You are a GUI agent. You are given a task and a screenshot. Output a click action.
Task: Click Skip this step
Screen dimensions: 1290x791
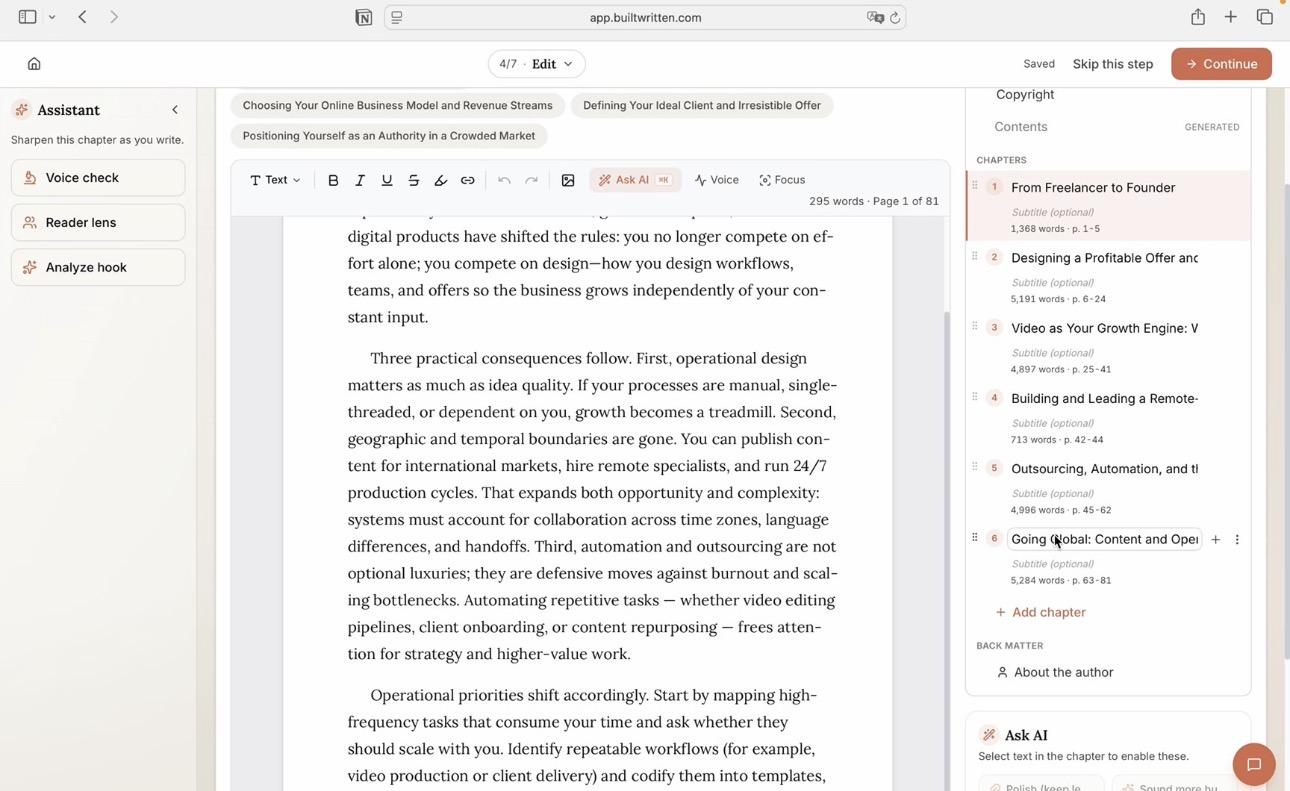click(x=1113, y=64)
